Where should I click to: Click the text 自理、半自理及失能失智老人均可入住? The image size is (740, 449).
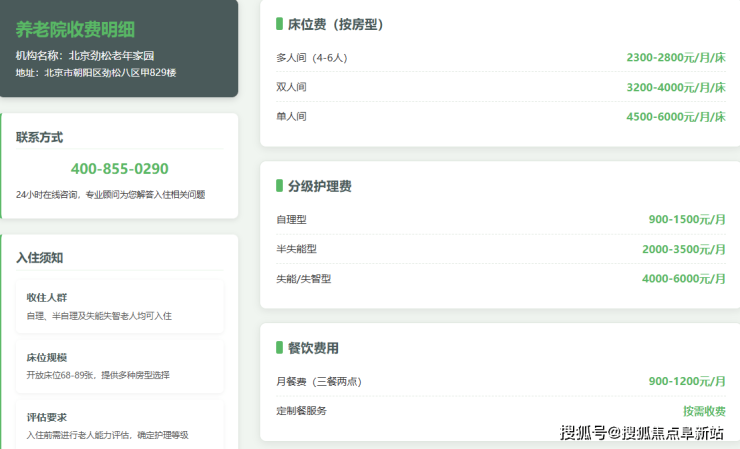click(99, 316)
